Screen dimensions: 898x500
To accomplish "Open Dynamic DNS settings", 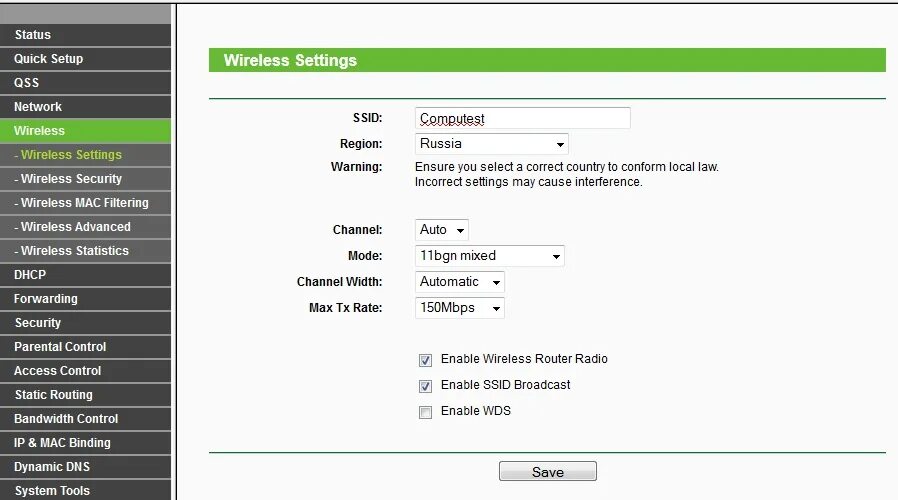I will 85,467.
